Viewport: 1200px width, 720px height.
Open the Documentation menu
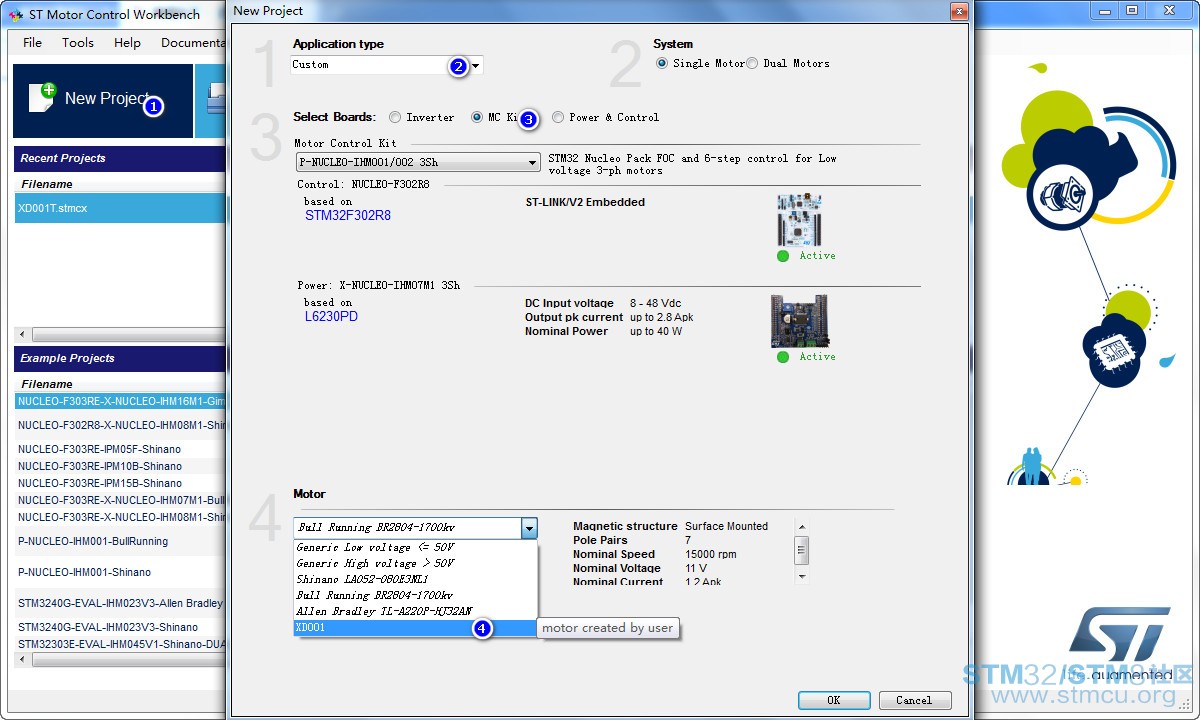[193, 43]
